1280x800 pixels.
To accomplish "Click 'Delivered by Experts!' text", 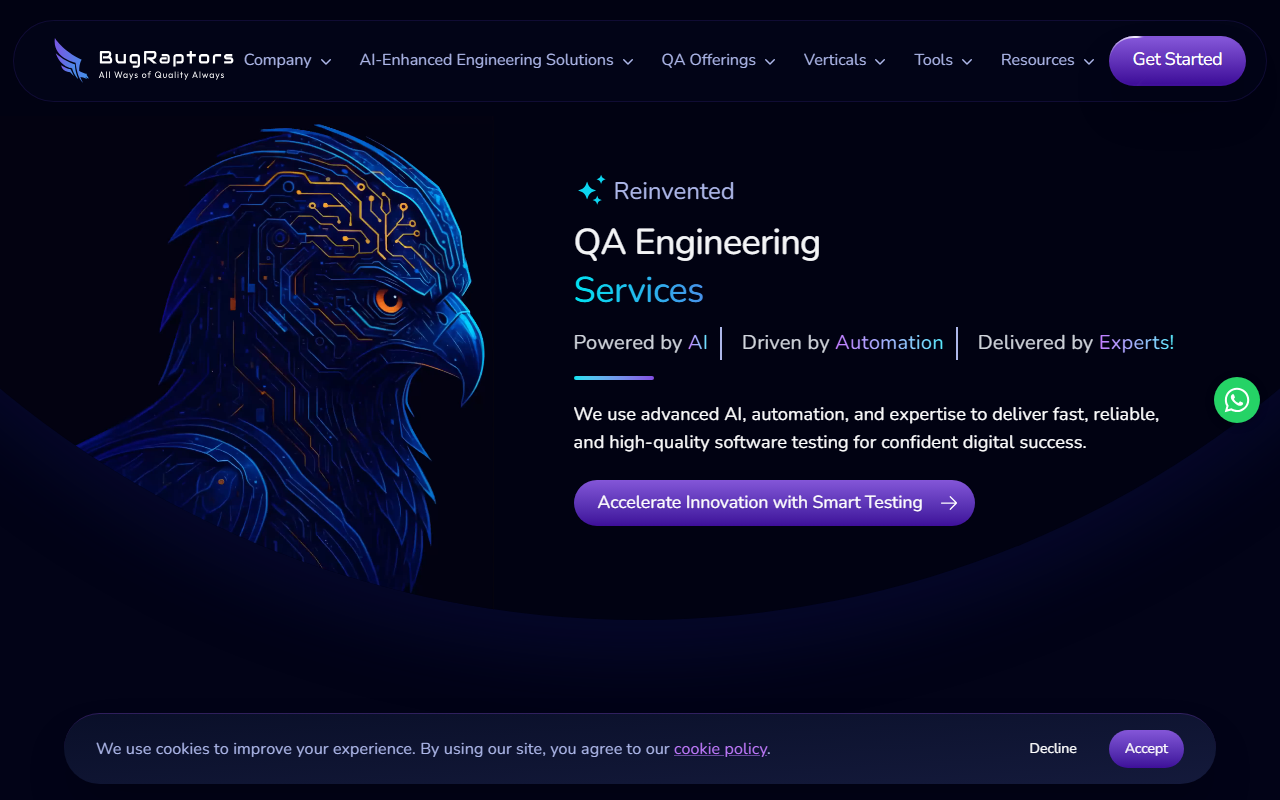I will [x=1076, y=343].
